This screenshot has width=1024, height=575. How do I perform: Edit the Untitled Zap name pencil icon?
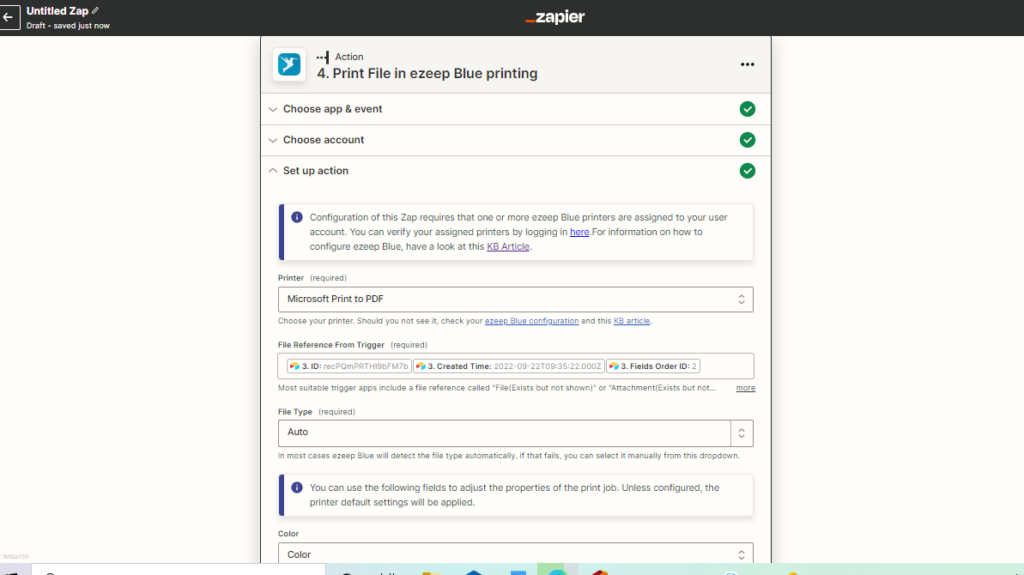click(95, 10)
